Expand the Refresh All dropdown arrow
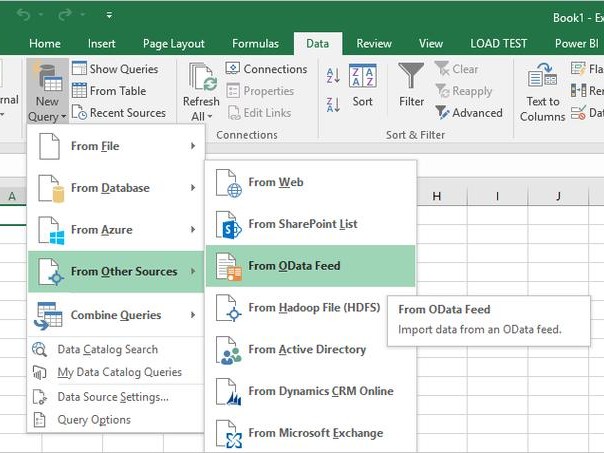Viewport: 604px width, 453px height. [x=210, y=116]
